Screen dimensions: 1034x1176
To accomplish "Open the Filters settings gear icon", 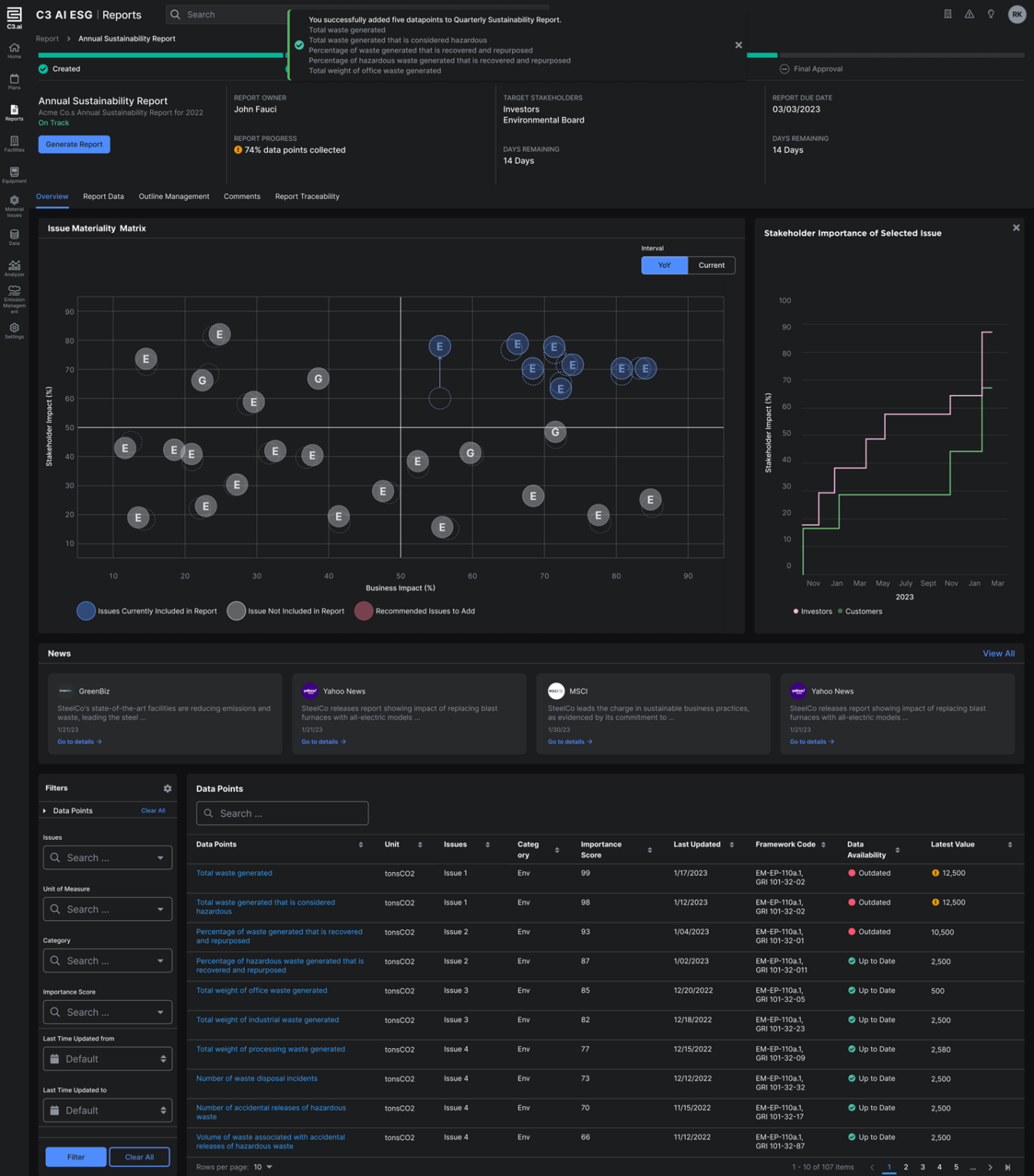I will pos(167,788).
